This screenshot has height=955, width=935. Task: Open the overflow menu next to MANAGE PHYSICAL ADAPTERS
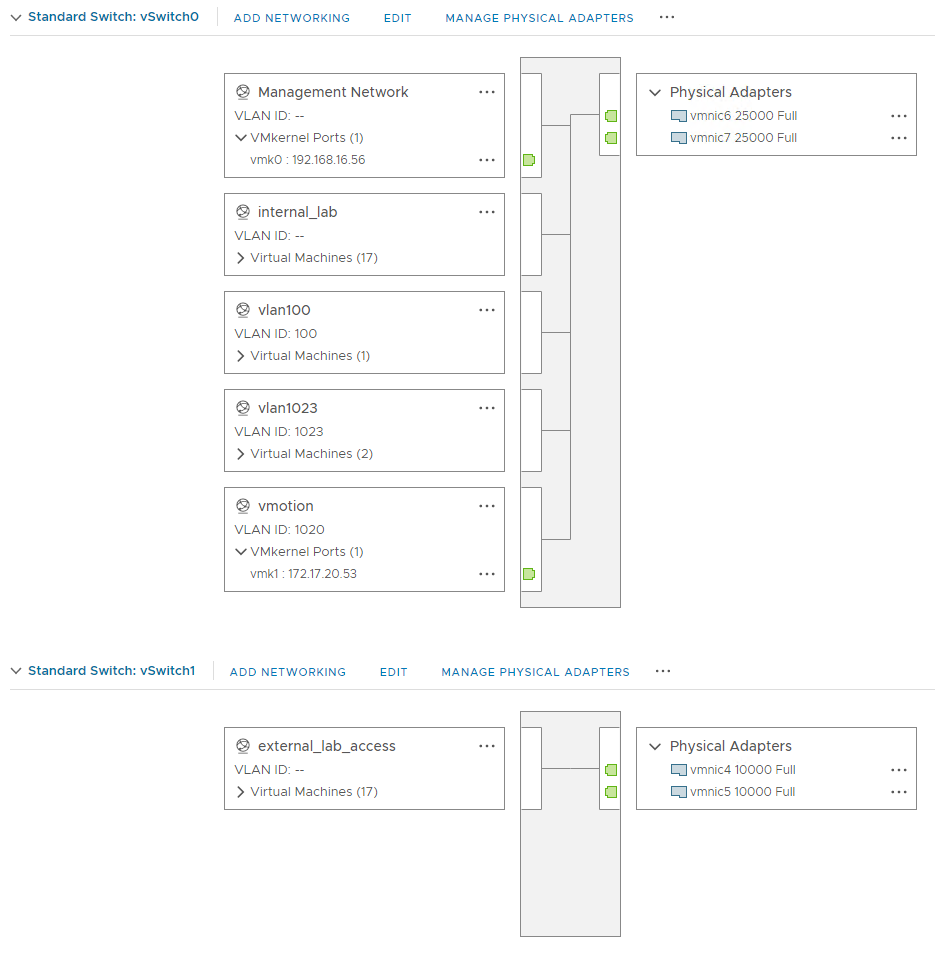tap(667, 17)
